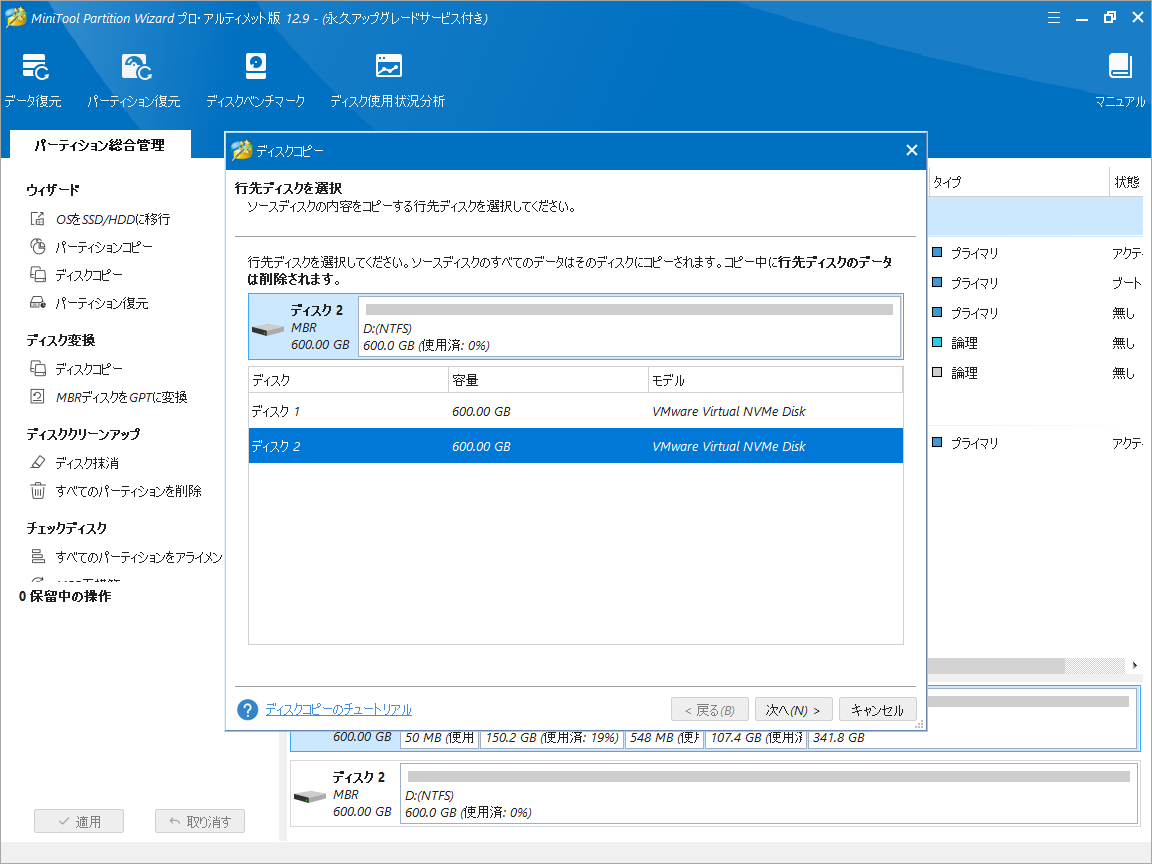
Task: Click the ディスク 2 drive icon in dialog preview
Action: [267, 329]
